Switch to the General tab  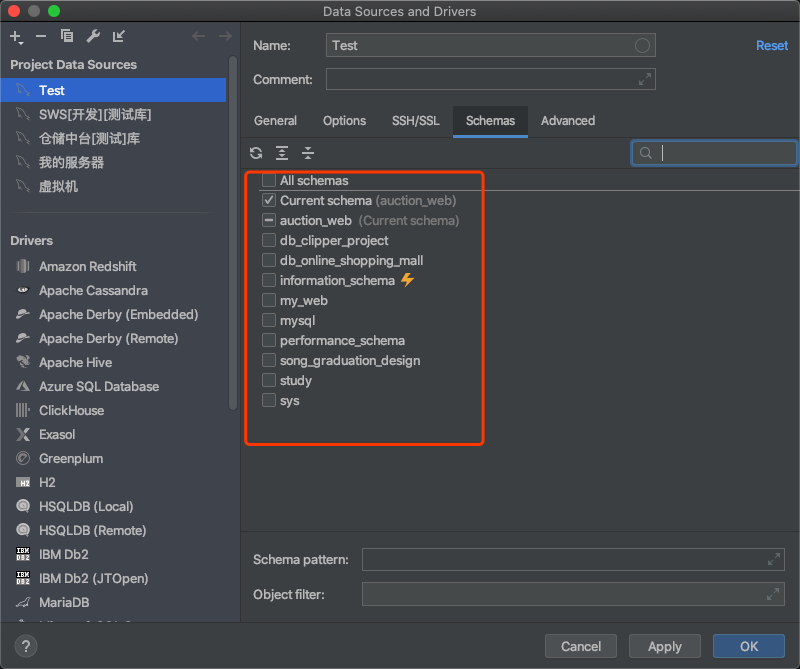click(x=275, y=121)
